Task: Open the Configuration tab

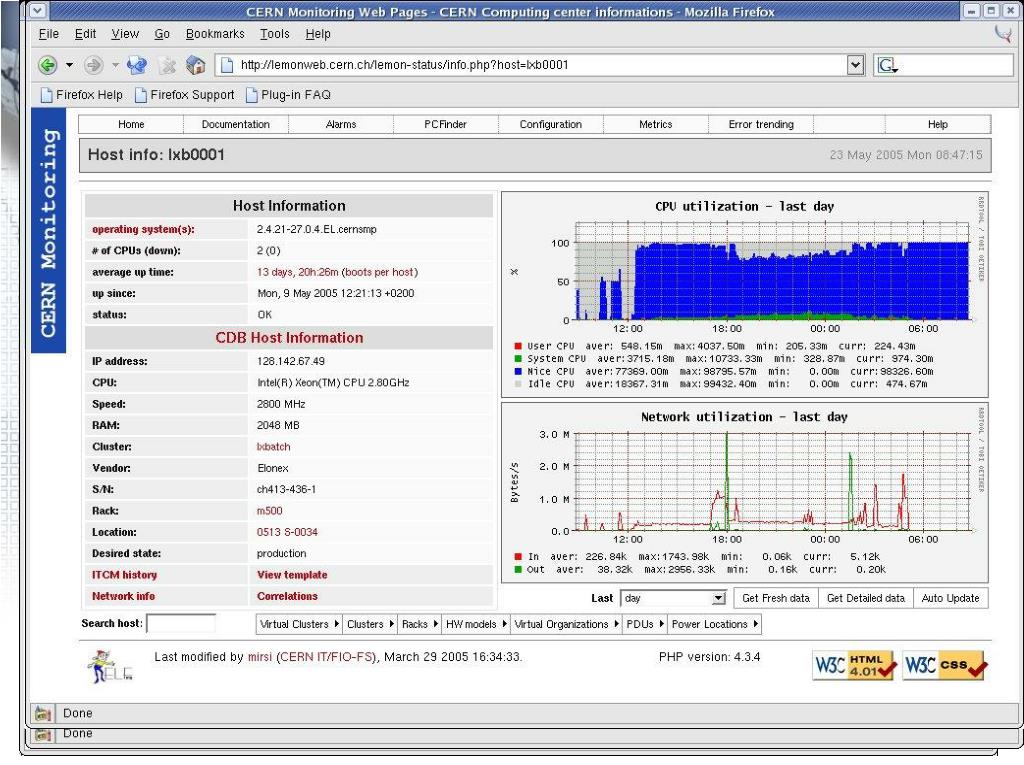Action: (x=551, y=124)
